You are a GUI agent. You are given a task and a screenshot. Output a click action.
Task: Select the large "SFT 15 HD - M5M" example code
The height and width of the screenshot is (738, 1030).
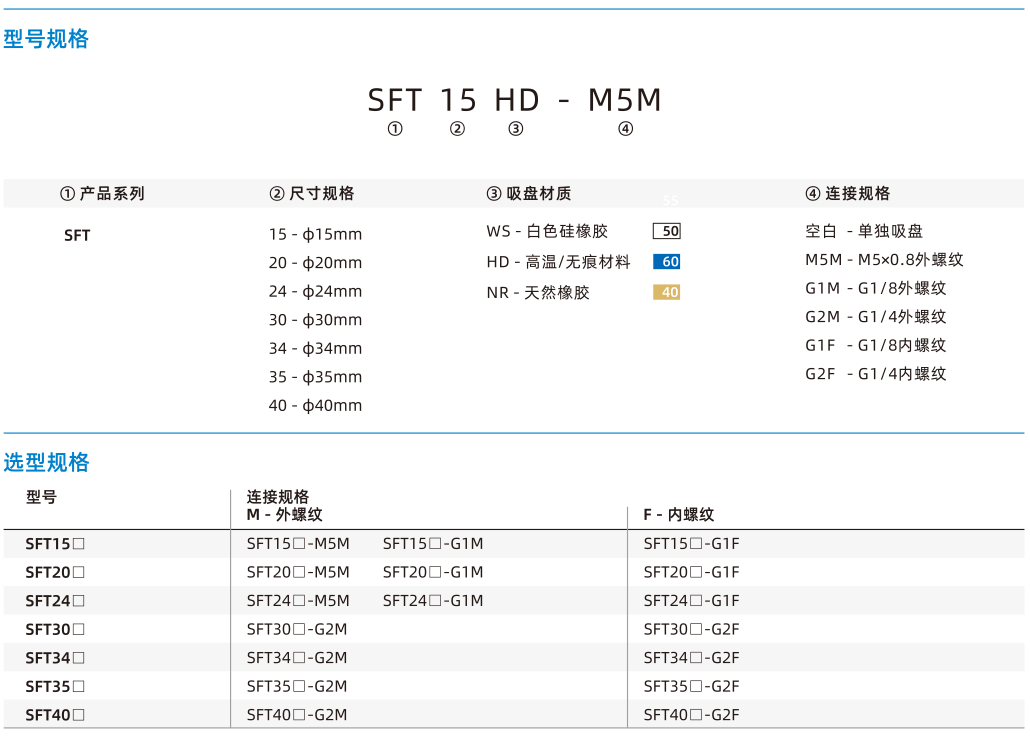pos(514,100)
